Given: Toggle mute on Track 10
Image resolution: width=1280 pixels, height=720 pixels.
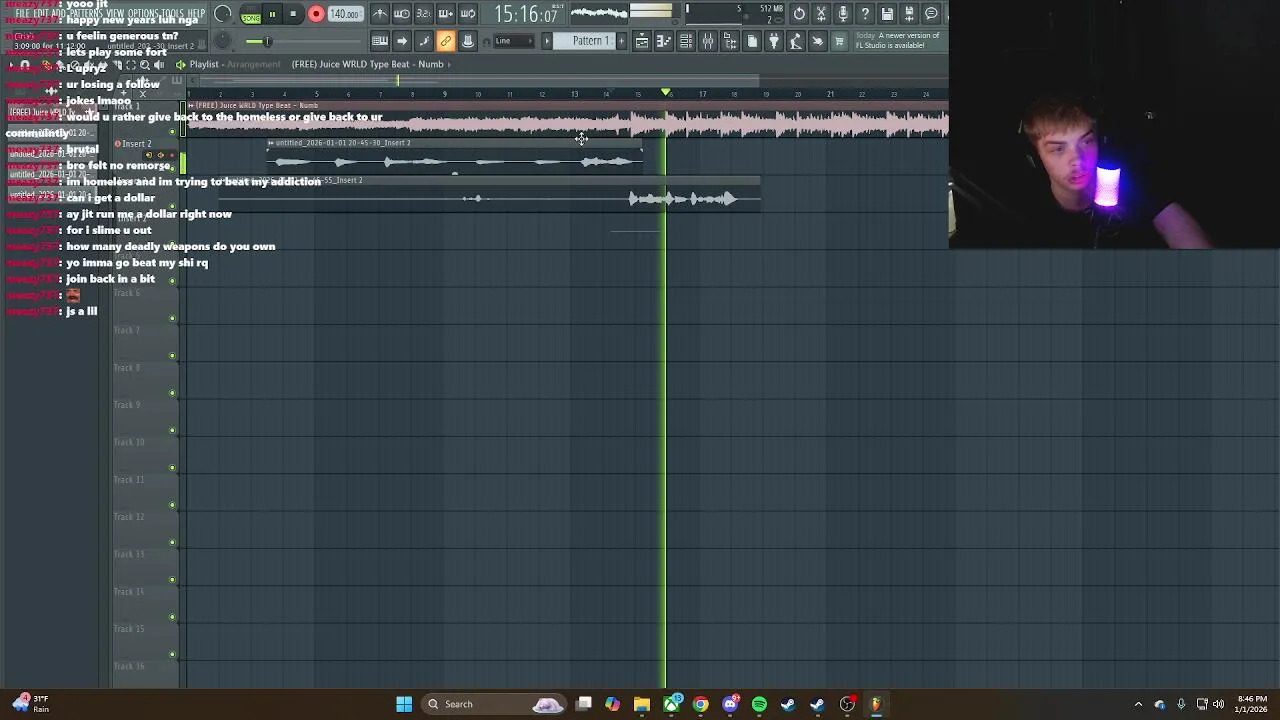Looking at the screenshot, I should click(173, 467).
